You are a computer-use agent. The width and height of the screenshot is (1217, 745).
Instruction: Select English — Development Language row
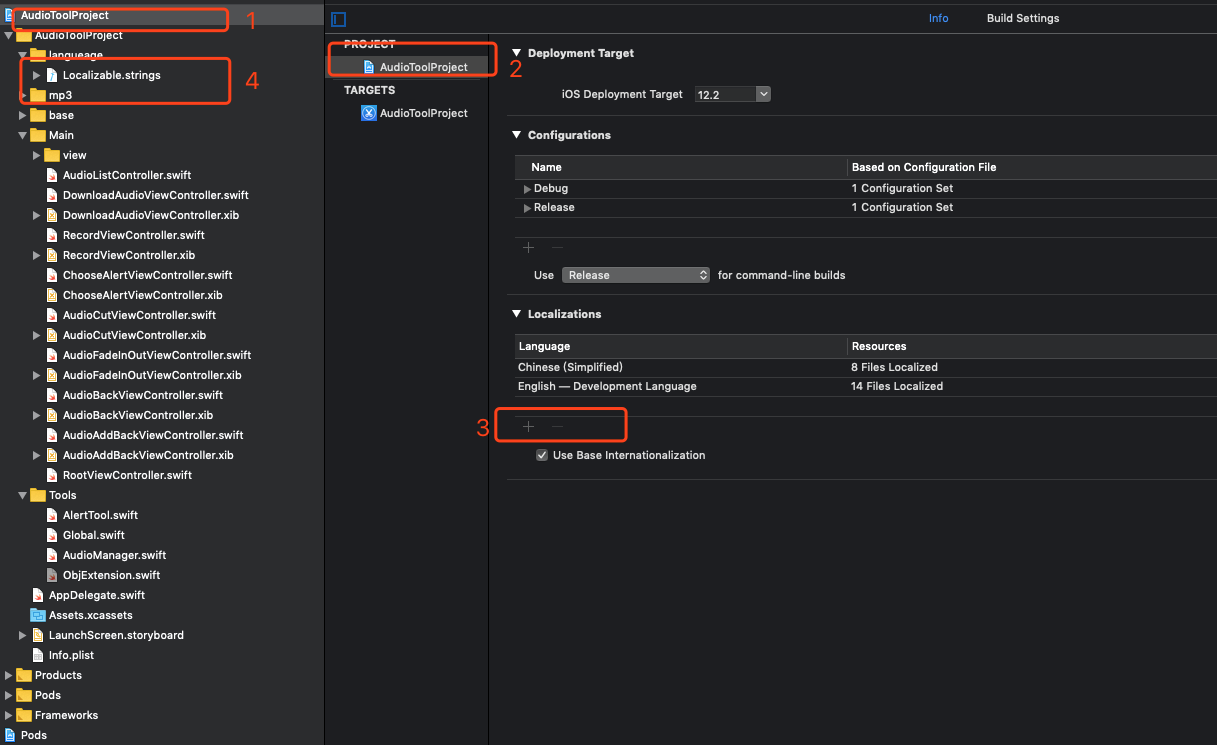pos(865,386)
